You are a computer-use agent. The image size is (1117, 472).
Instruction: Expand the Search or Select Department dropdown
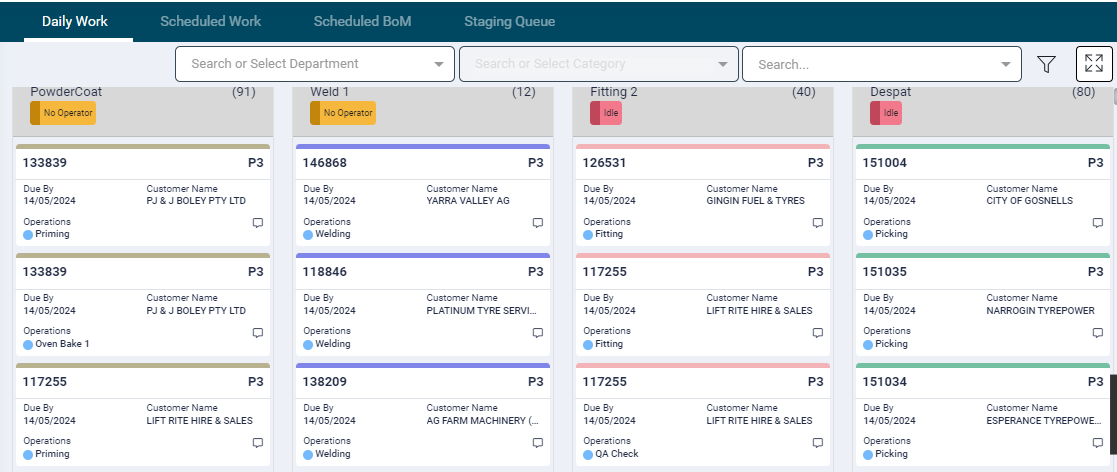[438, 65]
